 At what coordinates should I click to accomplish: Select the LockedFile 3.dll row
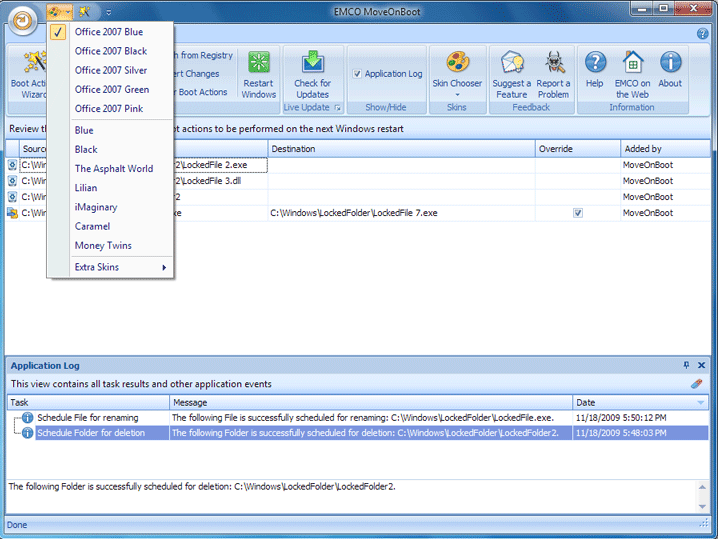click(x=359, y=181)
